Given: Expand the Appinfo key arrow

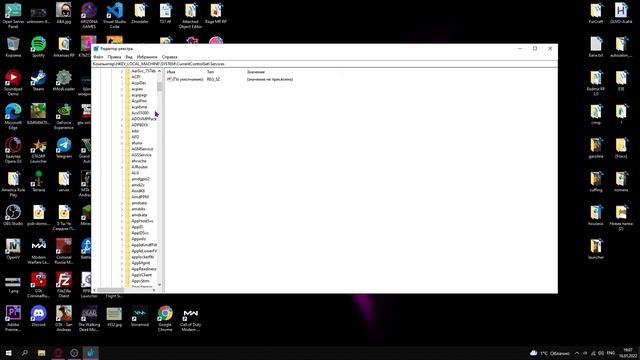Looking at the screenshot, I should 122,239.
